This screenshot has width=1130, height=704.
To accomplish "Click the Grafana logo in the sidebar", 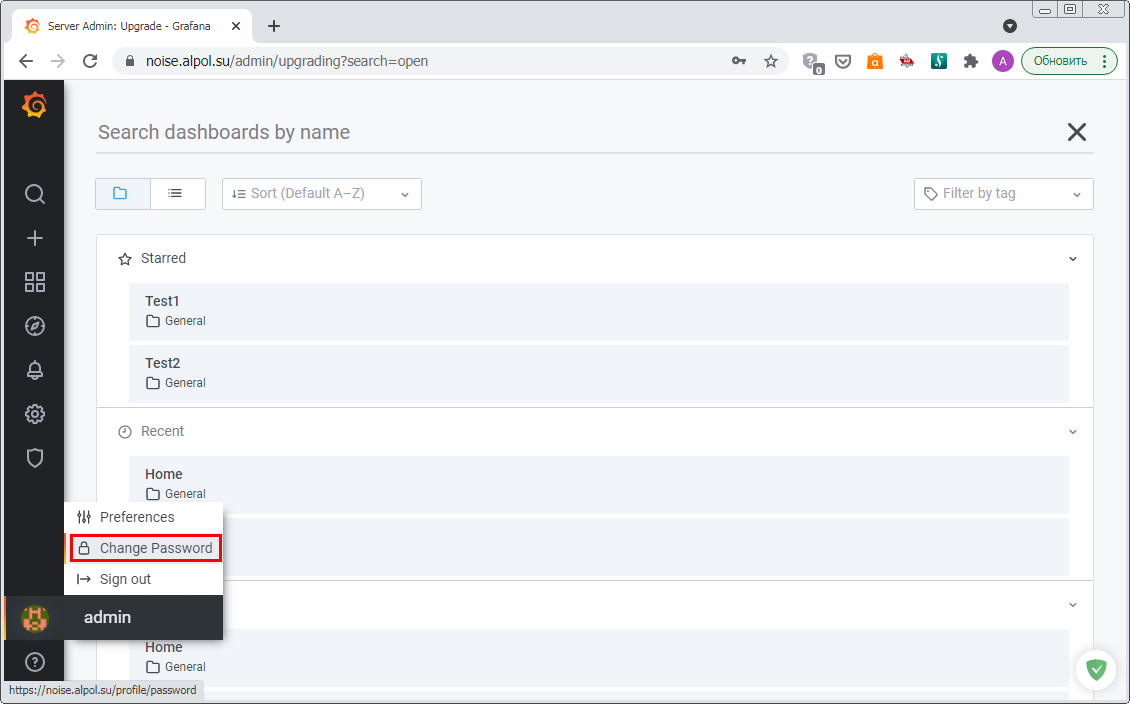I will (34, 105).
